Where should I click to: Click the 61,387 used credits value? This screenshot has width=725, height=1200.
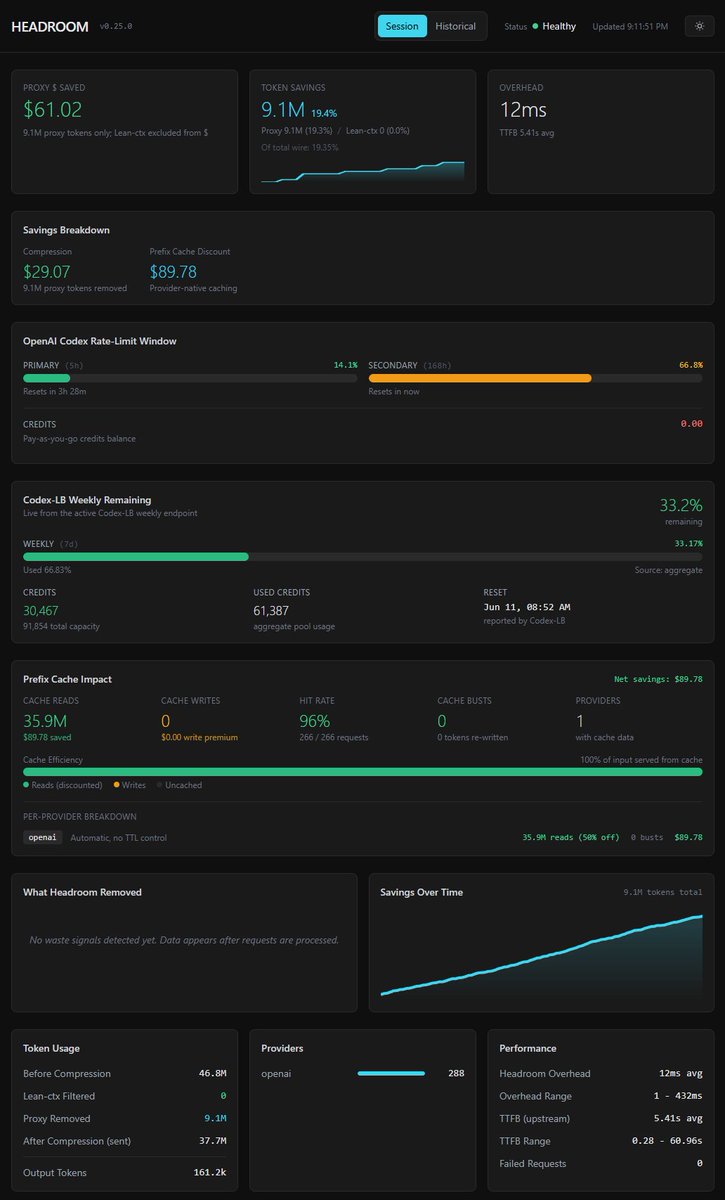click(x=271, y=611)
